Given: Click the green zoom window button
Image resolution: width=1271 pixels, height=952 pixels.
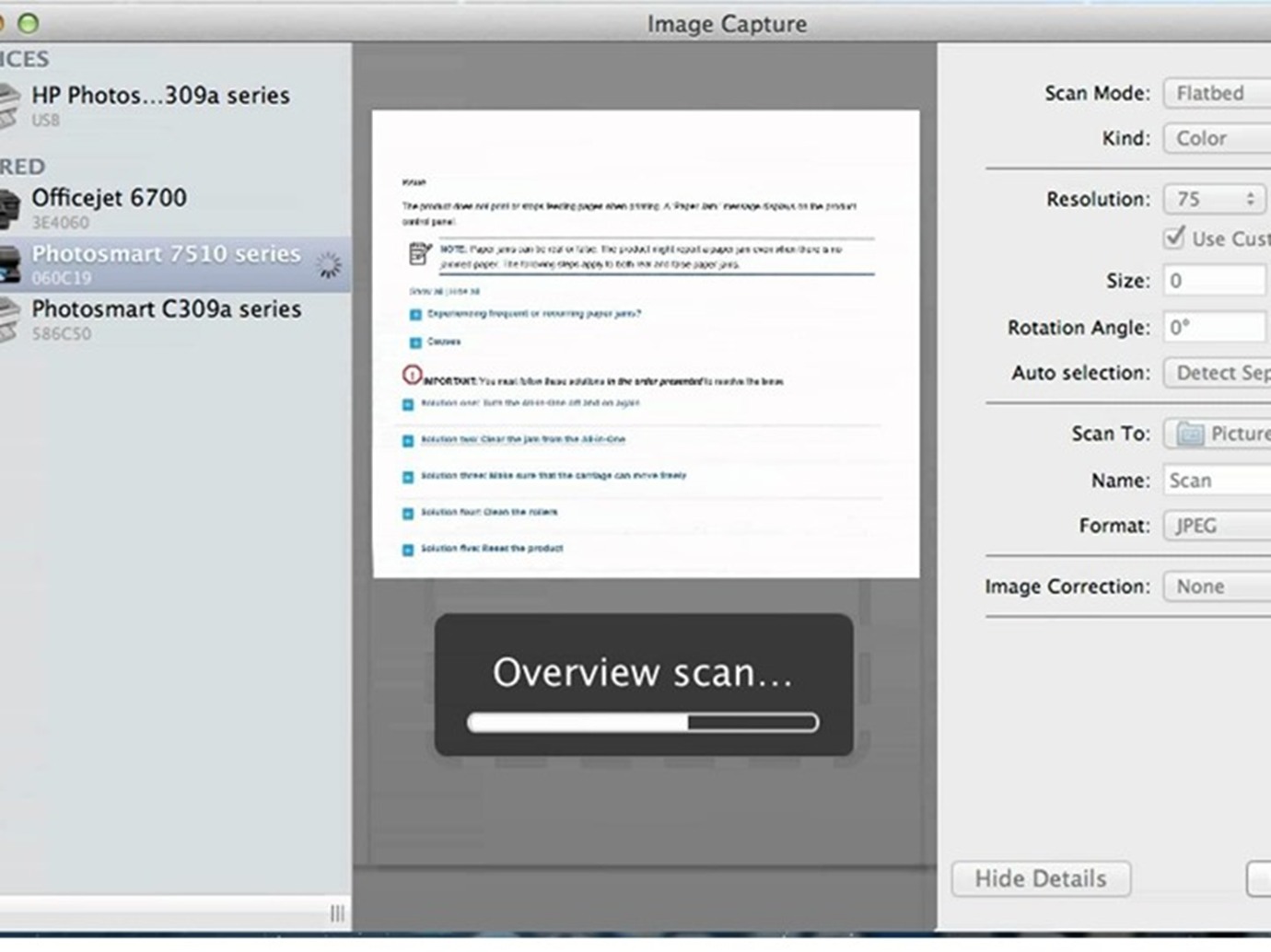Looking at the screenshot, I should [x=29, y=23].
